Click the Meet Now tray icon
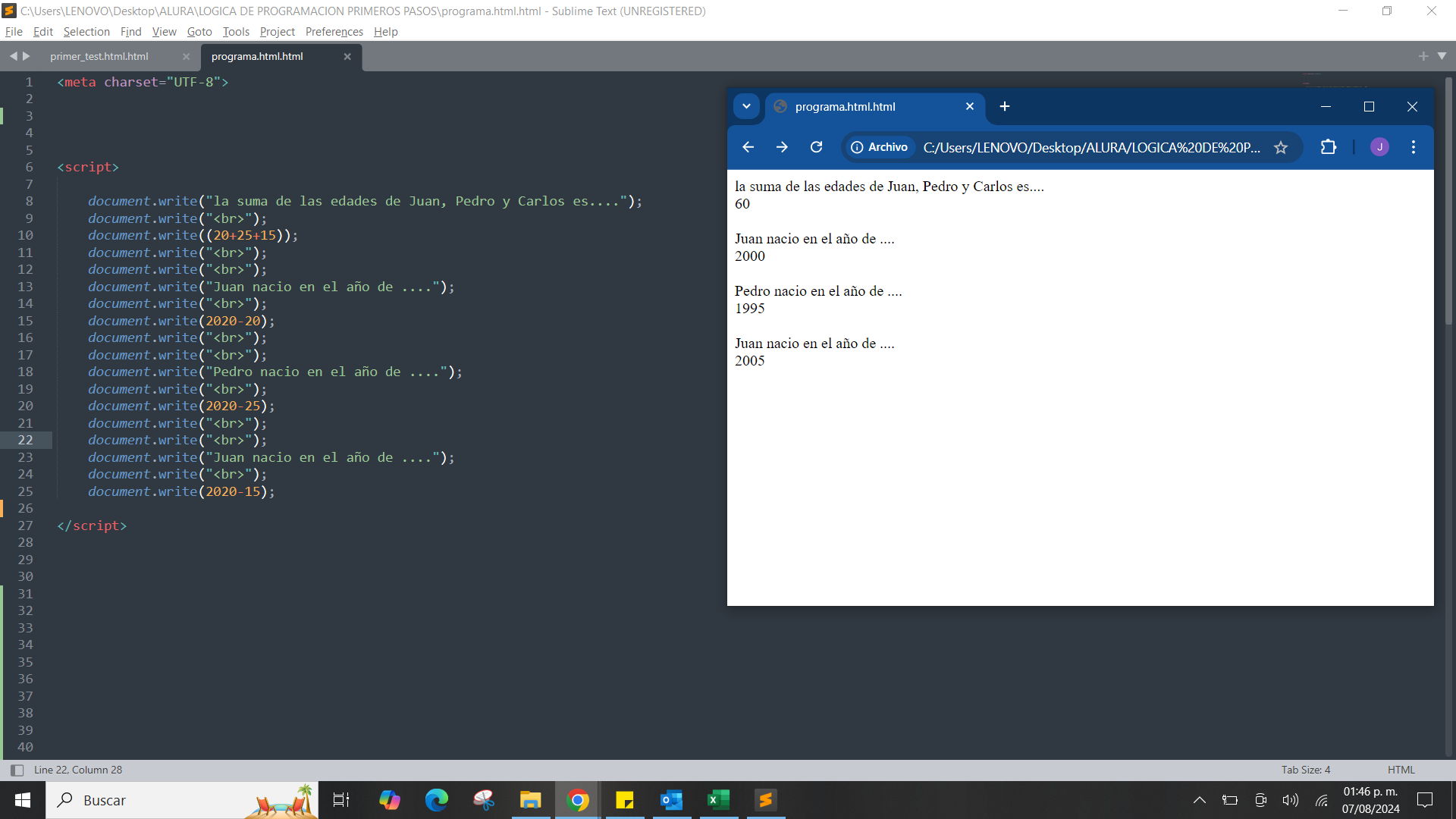Image resolution: width=1456 pixels, height=819 pixels. click(x=1260, y=800)
